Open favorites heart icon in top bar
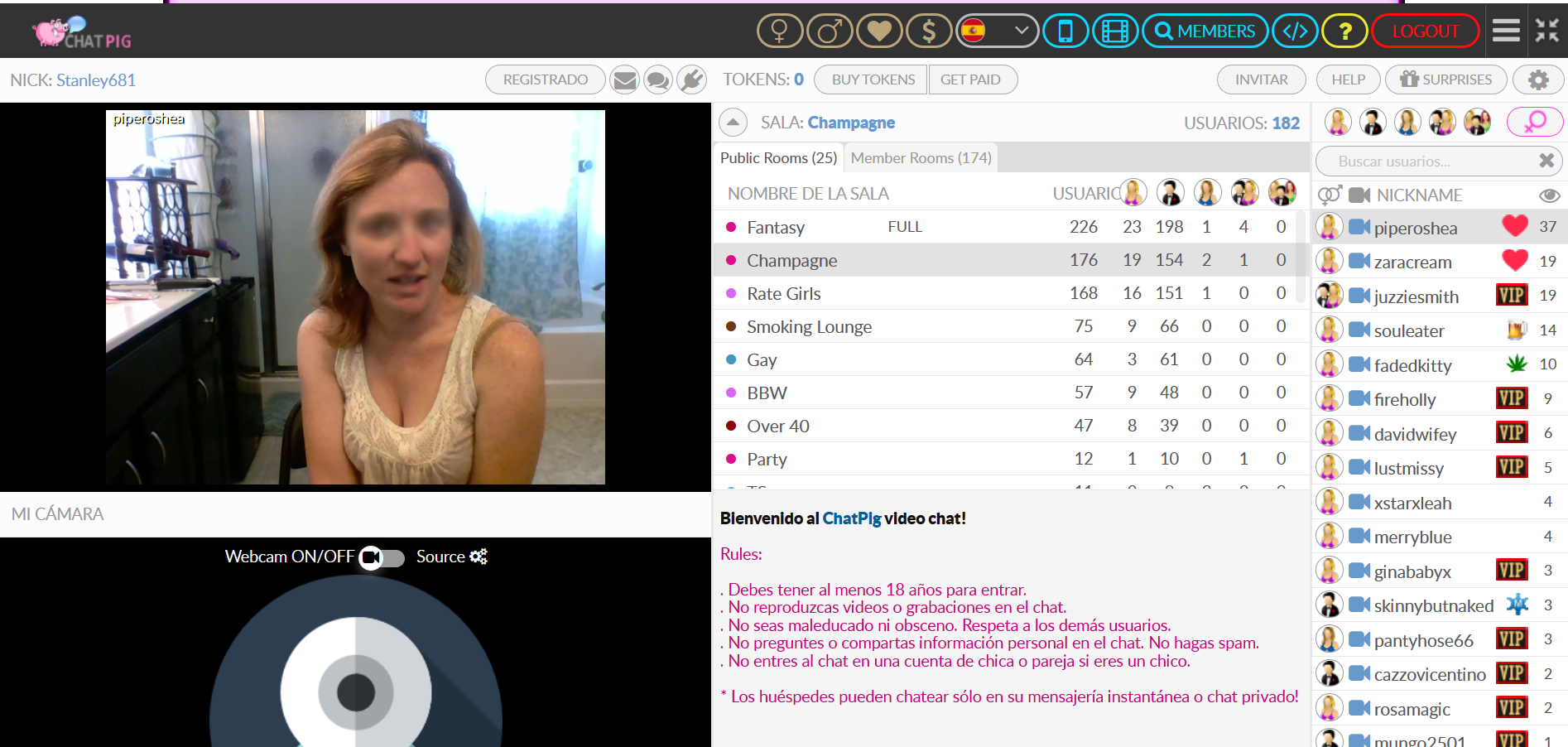Screen dimensions: 1568x747 tap(879, 31)
